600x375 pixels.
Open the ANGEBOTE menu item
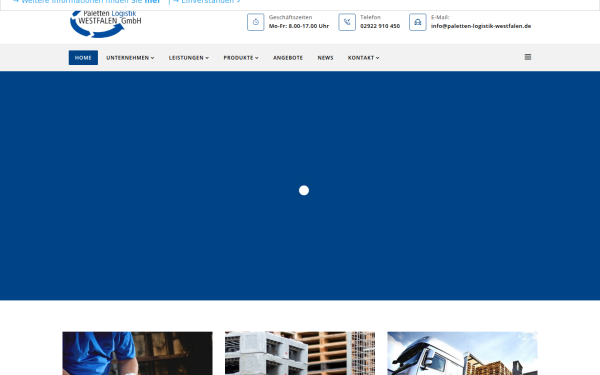[x=288, y=58]
